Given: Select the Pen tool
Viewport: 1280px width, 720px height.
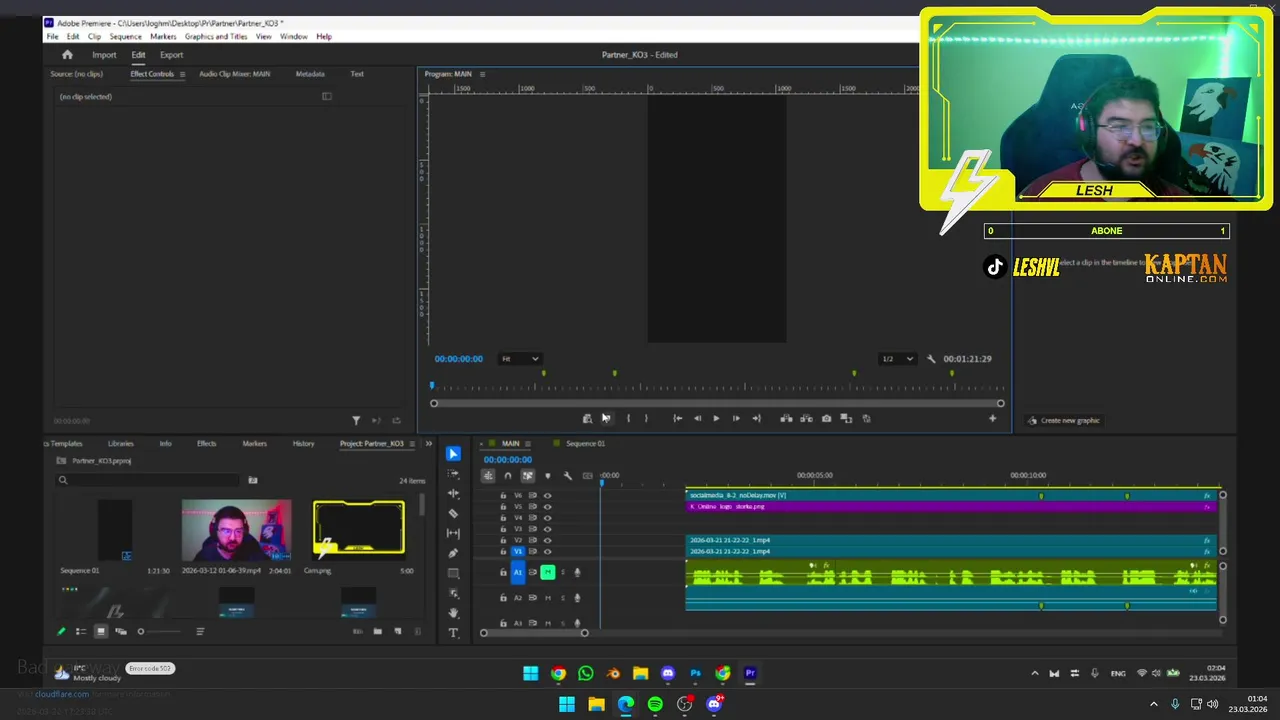Looking at the screenshot, I should point(453,553).
